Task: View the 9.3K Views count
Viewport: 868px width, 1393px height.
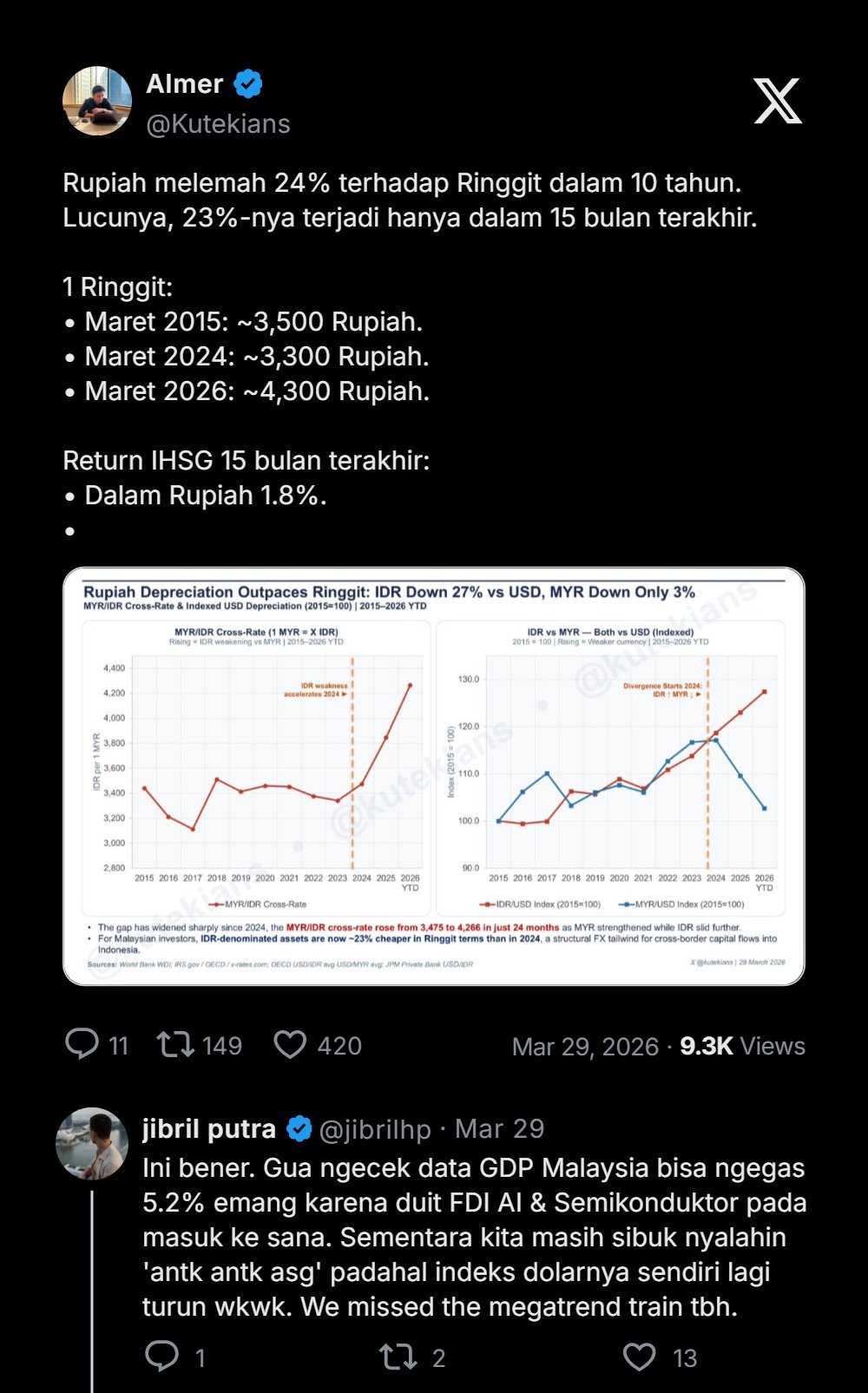Action: [x=742, y=1046]
